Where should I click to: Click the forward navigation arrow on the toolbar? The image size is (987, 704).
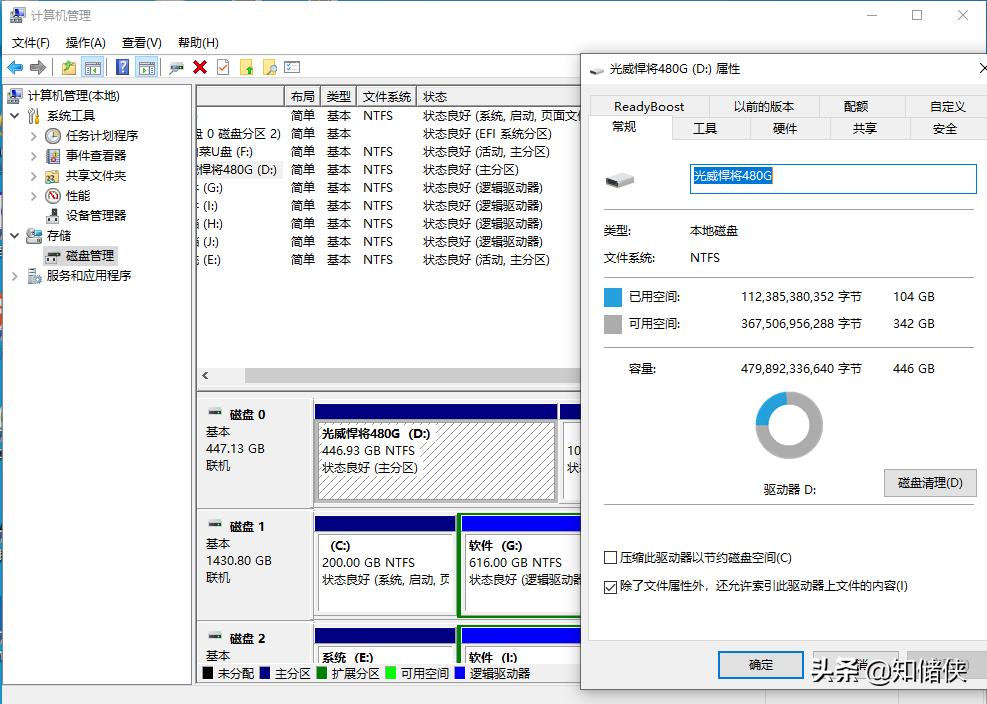[36, 67]
